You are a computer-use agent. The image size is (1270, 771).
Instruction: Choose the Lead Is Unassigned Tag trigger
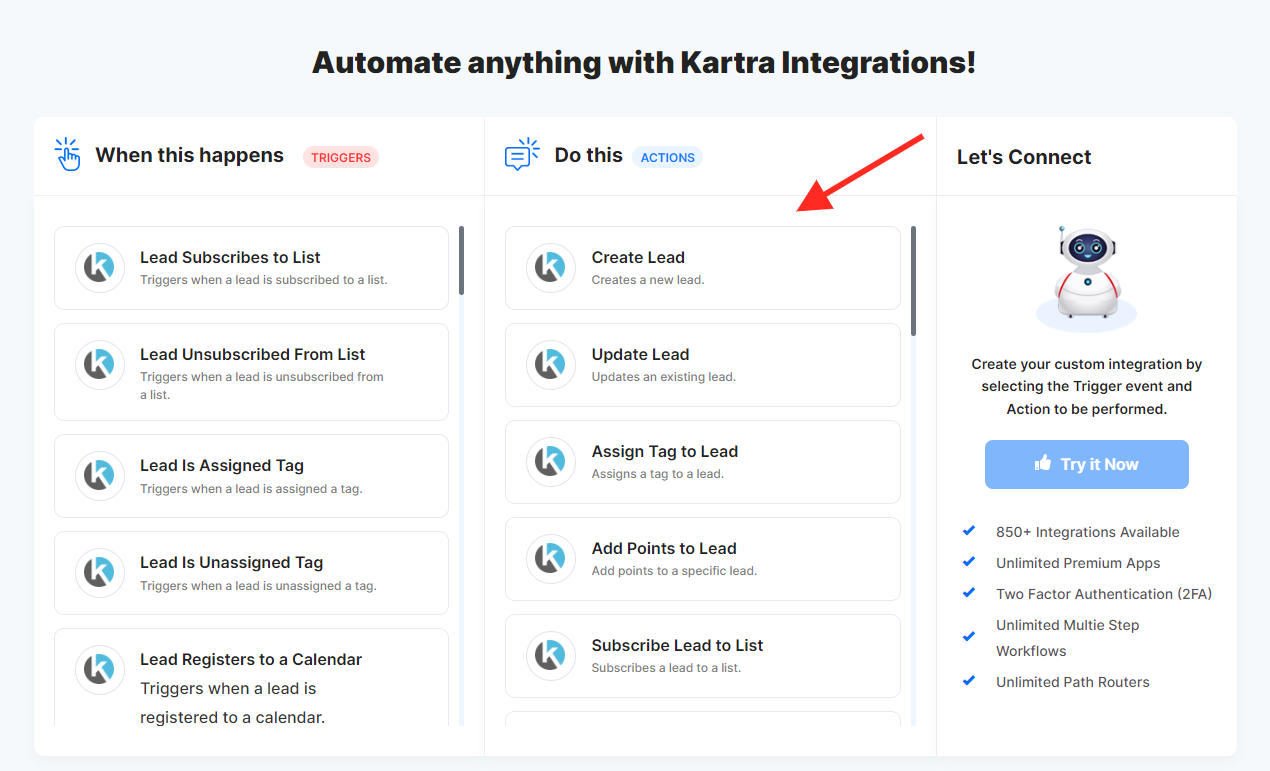coord(251,573)
